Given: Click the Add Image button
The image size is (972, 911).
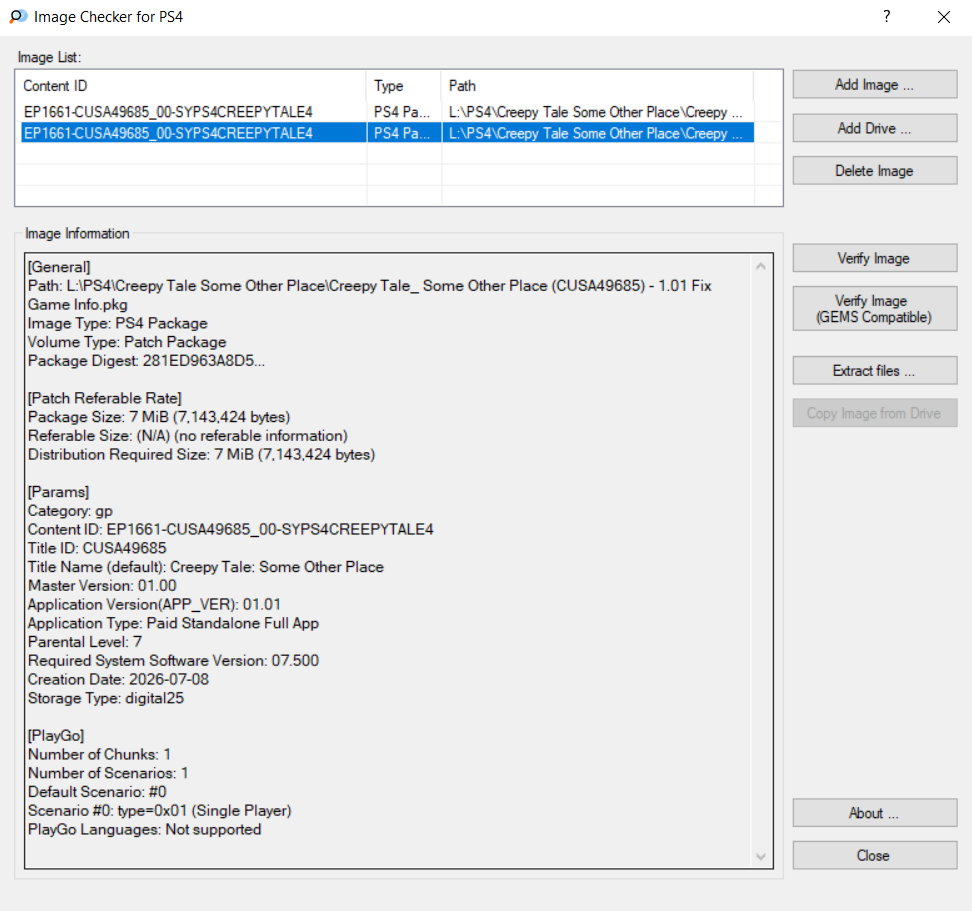Looking at the screenshot, I should [x=874, y=84].
